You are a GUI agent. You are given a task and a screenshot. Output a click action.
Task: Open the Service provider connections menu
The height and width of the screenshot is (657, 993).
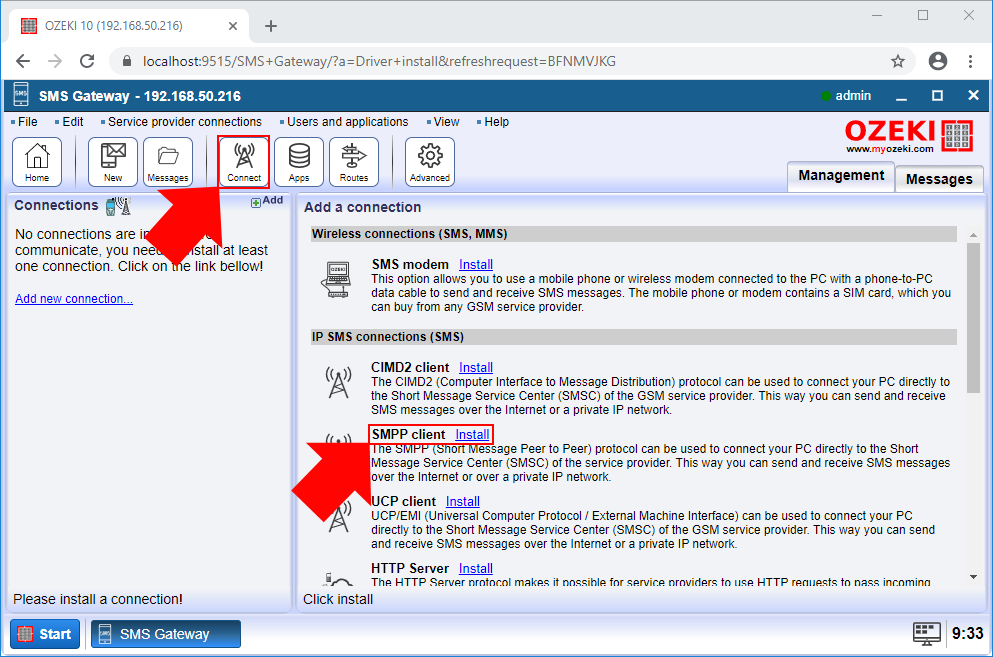[x=182, y=121]
